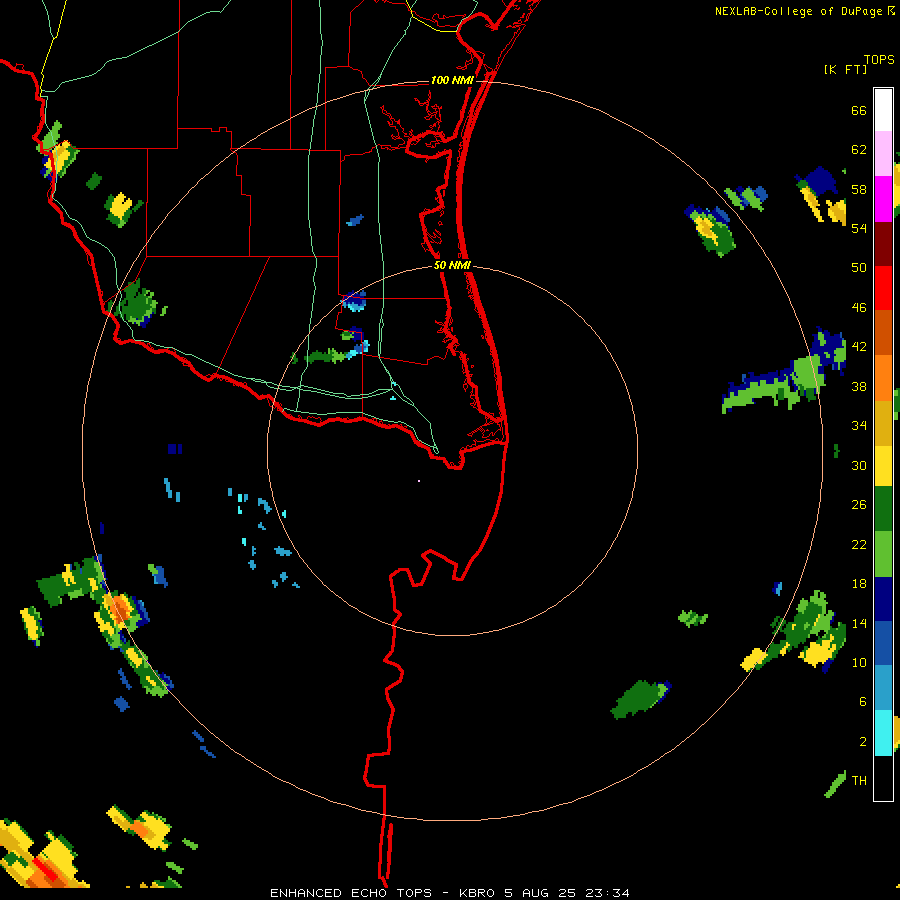Click the "100 NMI" range ring label

tap(452, 80)
